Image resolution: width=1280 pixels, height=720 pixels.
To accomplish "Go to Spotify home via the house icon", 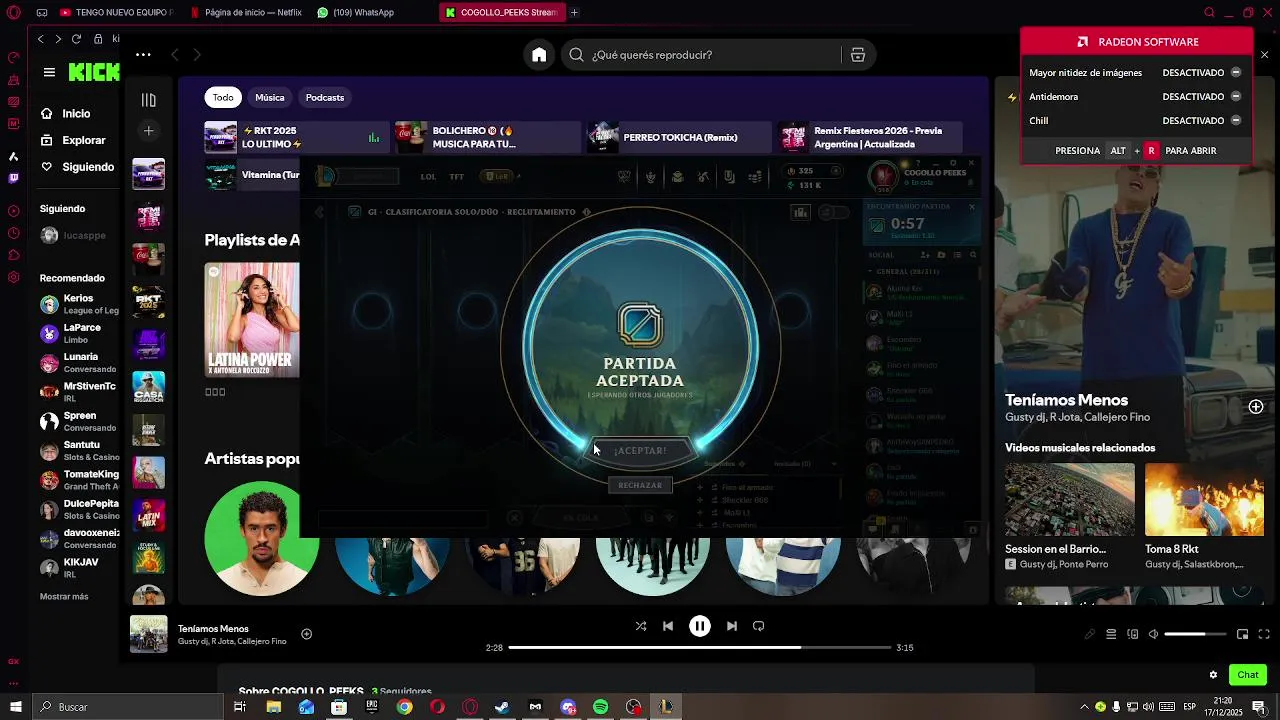I will point(539,55).
